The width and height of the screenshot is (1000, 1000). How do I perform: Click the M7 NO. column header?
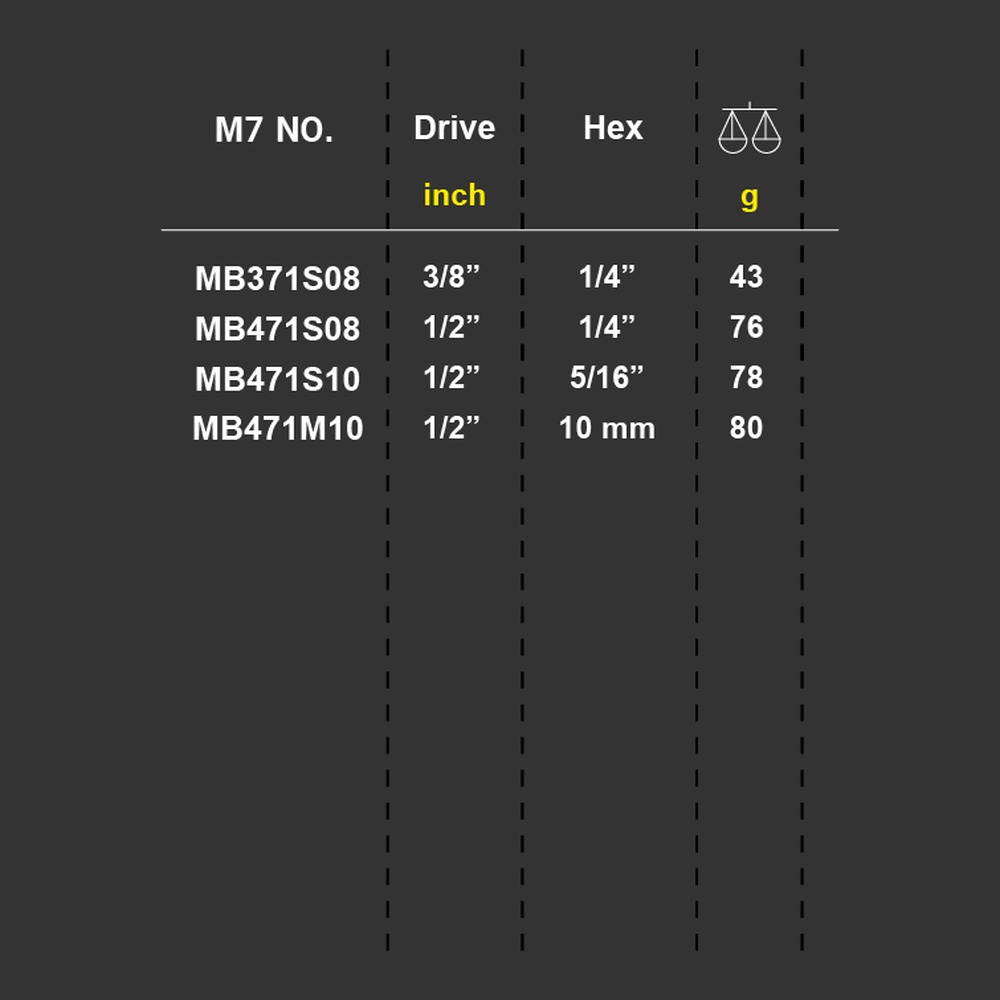[274, 130]
